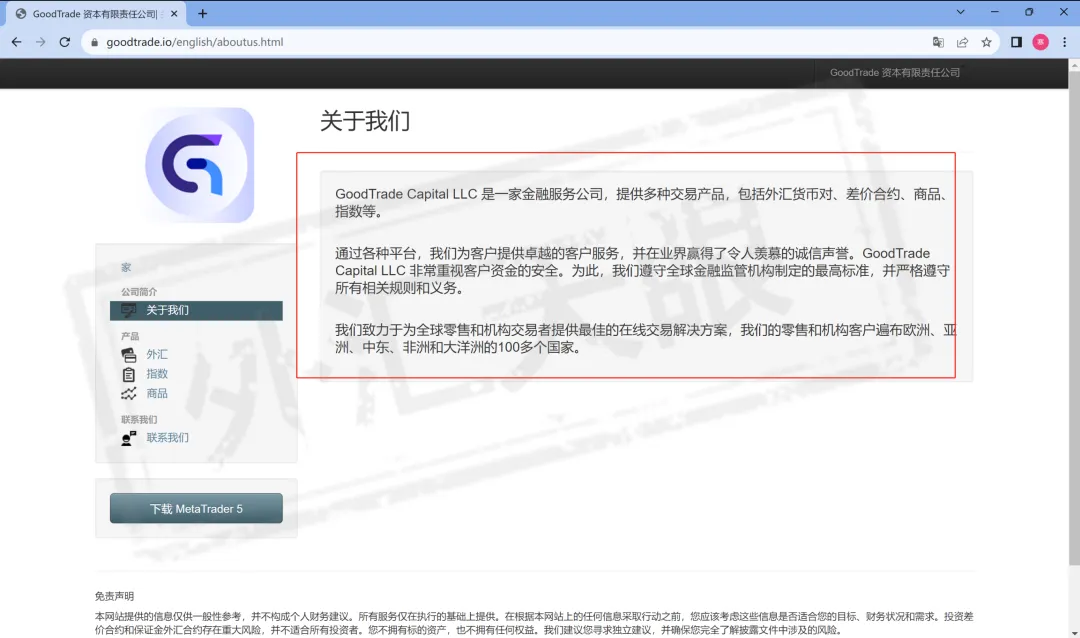Click the scrollbar down arrow
Screen dimensions: 1080x638
click(x=1074, y=632)
